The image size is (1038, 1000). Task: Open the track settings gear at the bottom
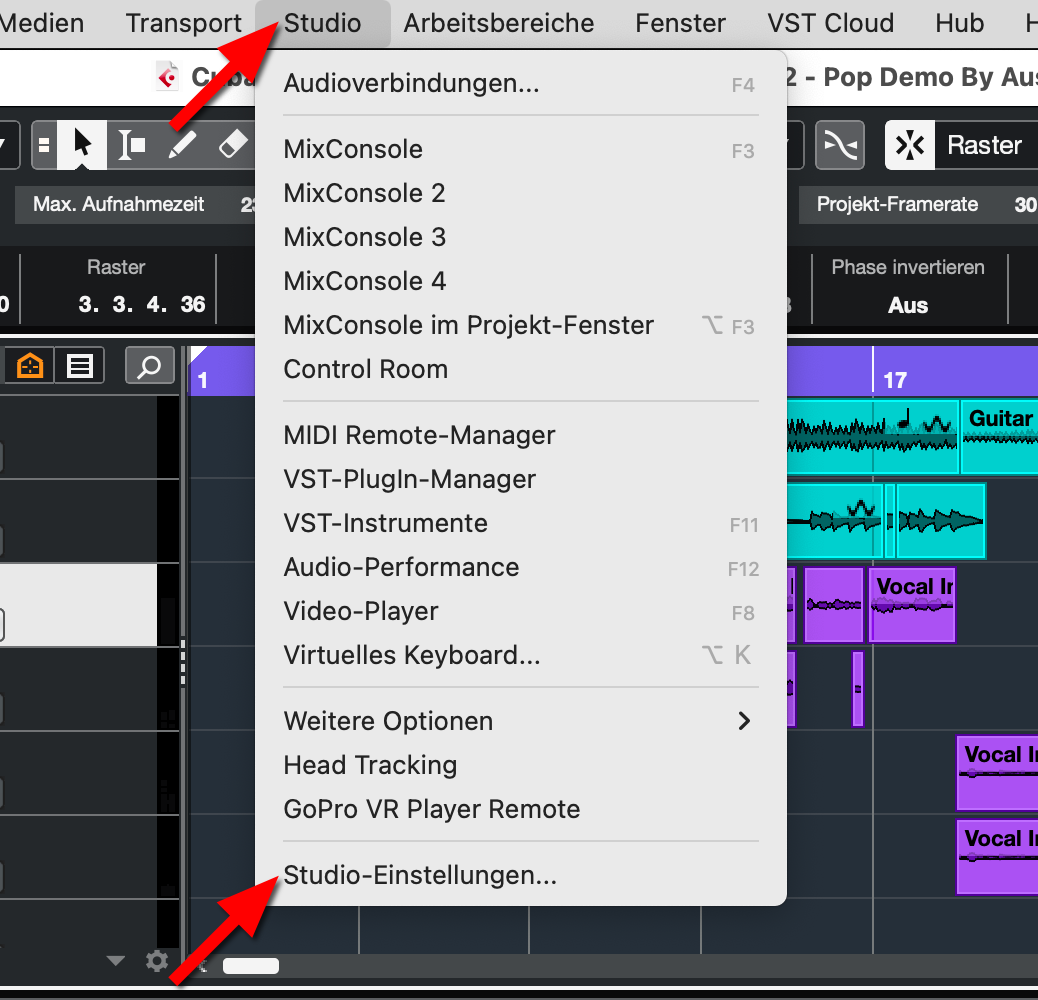[x=157, y=961]
